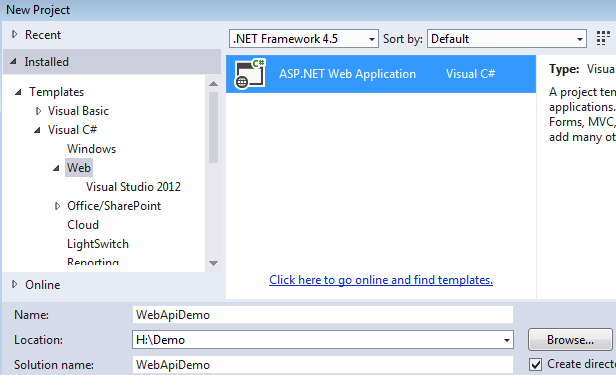Select the Visual Basic tree item
This screenshot has height=375, width=616.
(78, 111)
